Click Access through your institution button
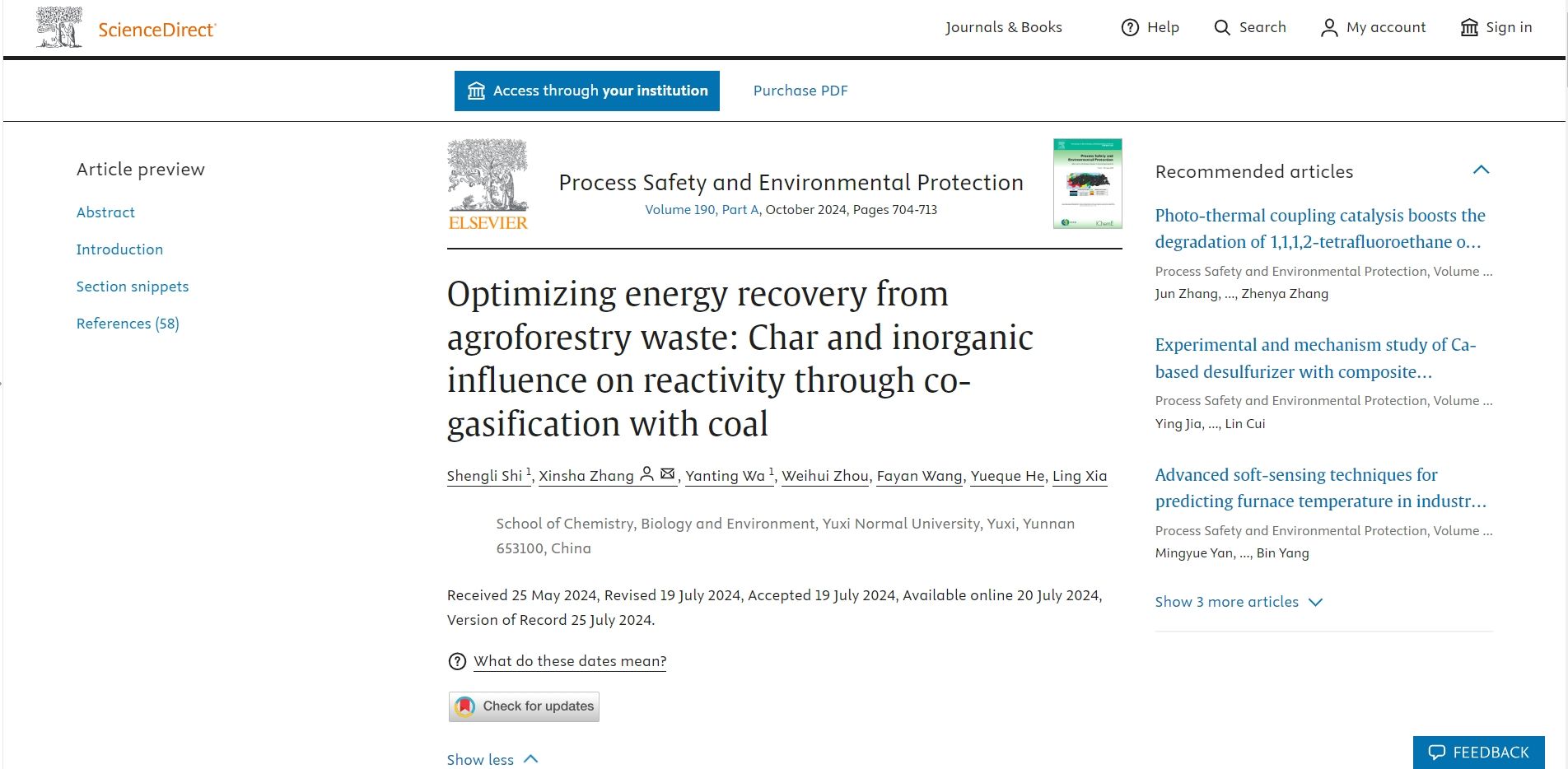Viewport: 1568px width, 769px height. [x=586, y=91]
